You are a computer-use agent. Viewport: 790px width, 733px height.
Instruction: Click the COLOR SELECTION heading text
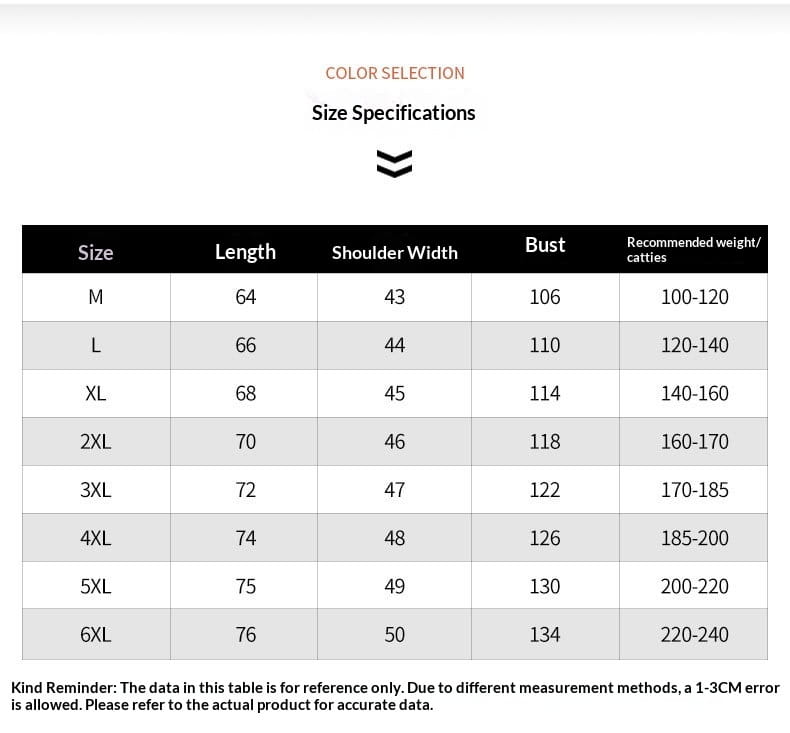pyautogui.click(x=394, y=74)
